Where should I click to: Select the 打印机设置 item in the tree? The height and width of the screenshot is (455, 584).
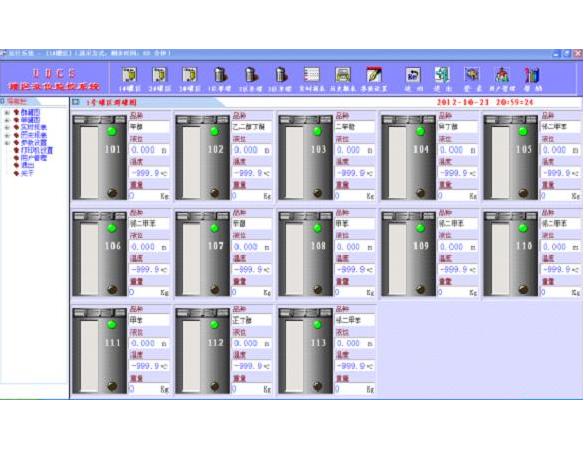[37, 150]
